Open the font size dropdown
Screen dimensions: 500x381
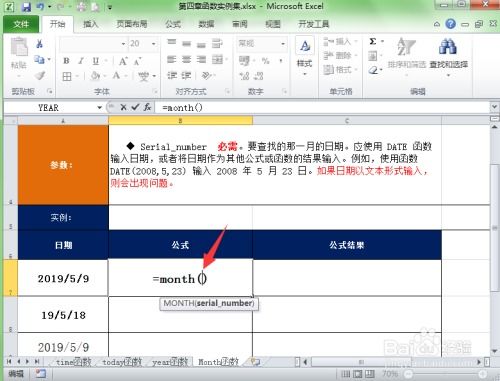click(153, 44)
